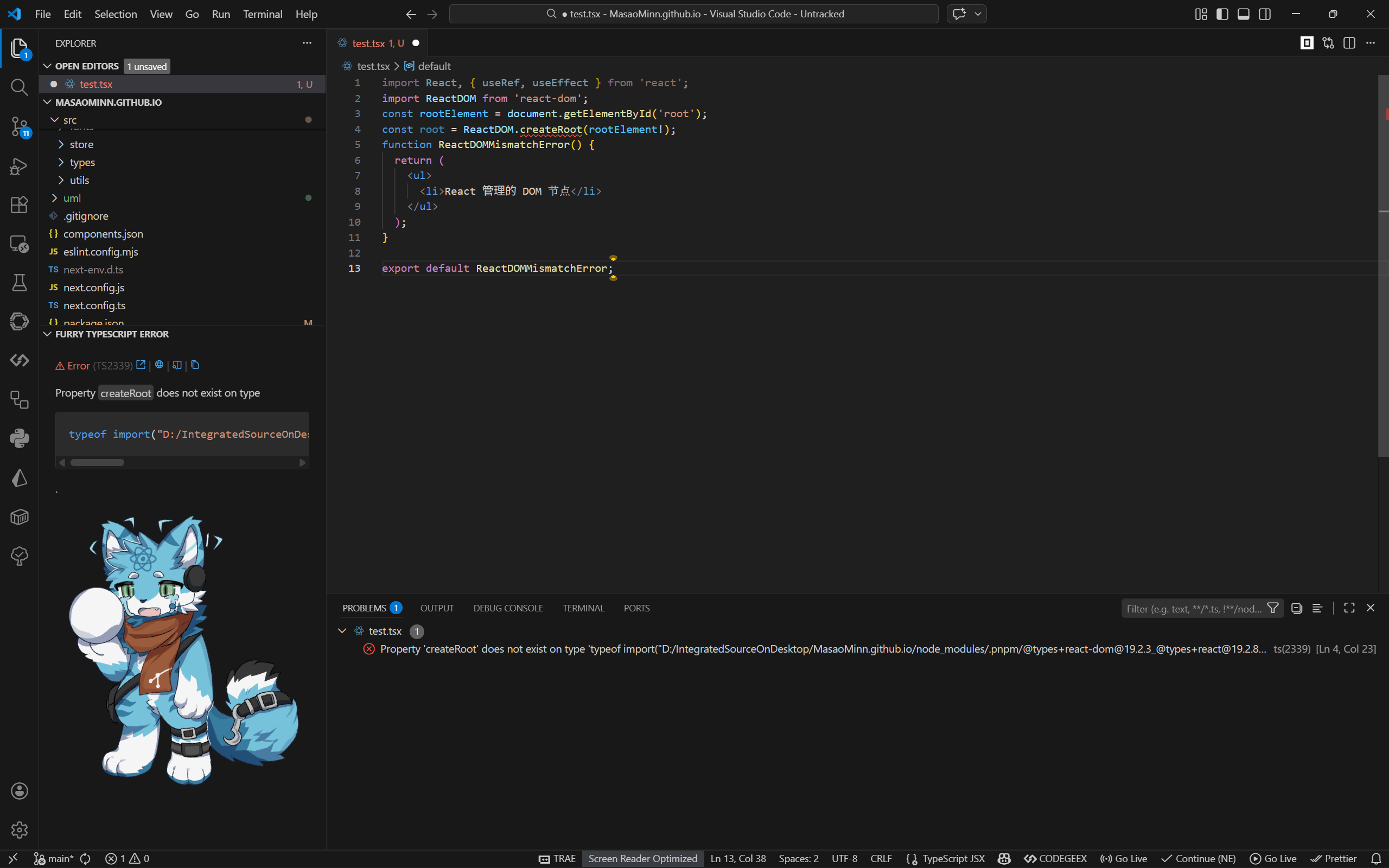Copy the TS2339 error message icon
Viewport: 1389px width, 868px height.
coord(195,365)
